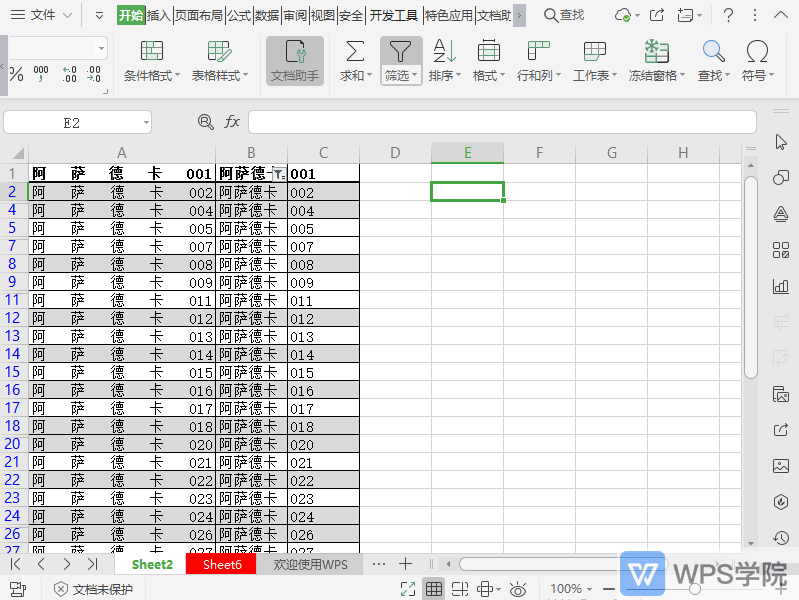Click the 筛选 filter funnel icon
Viewport: 799px width, 600px height.
(400, 51)
